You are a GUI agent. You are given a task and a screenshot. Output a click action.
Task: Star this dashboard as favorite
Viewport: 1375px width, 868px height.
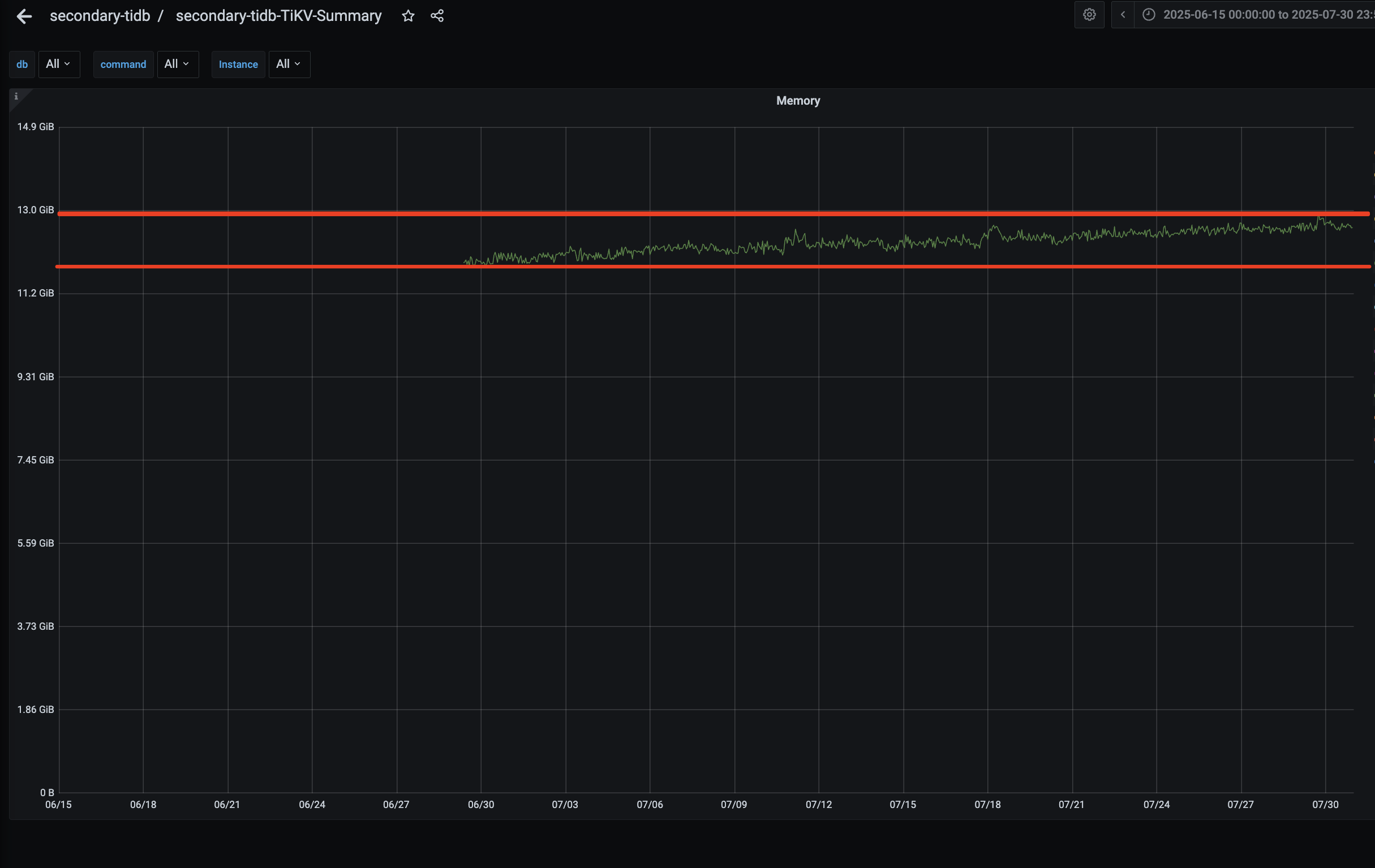(x=408, y=16)
